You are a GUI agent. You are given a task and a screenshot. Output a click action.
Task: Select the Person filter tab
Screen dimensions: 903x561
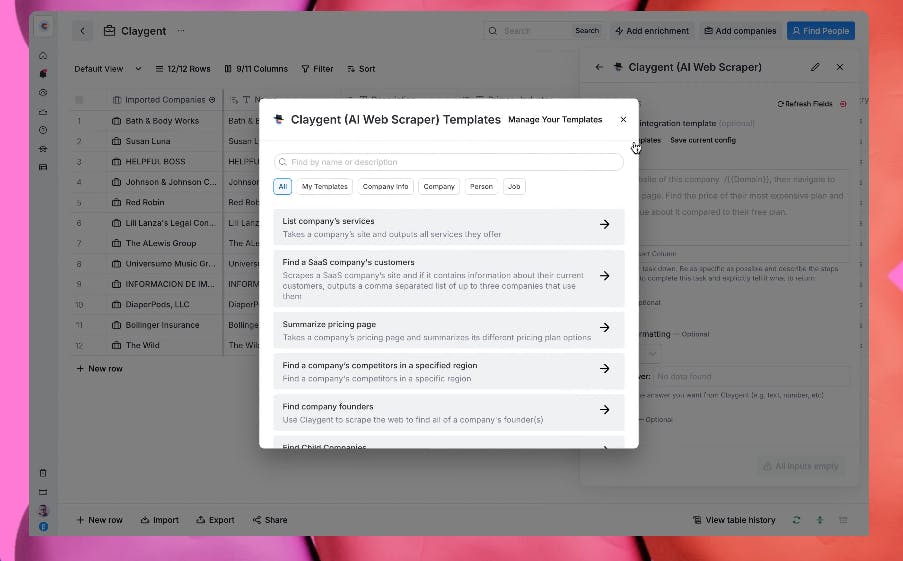(481, 187)
